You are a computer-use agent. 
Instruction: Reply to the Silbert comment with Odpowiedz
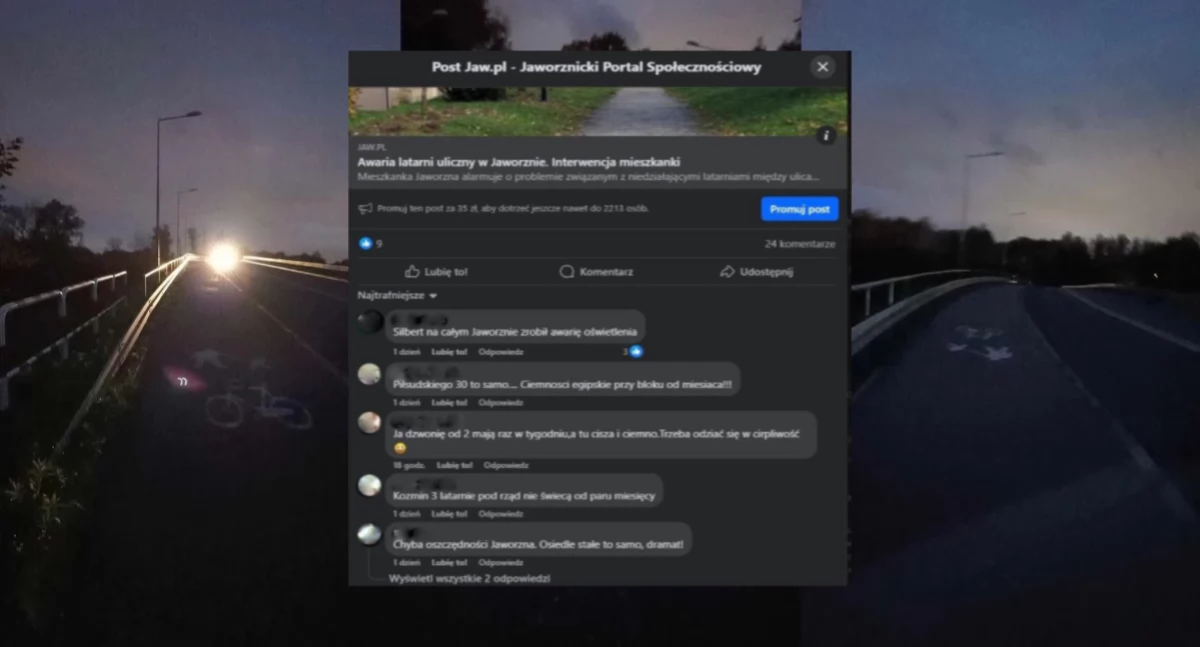click(501, 352)
